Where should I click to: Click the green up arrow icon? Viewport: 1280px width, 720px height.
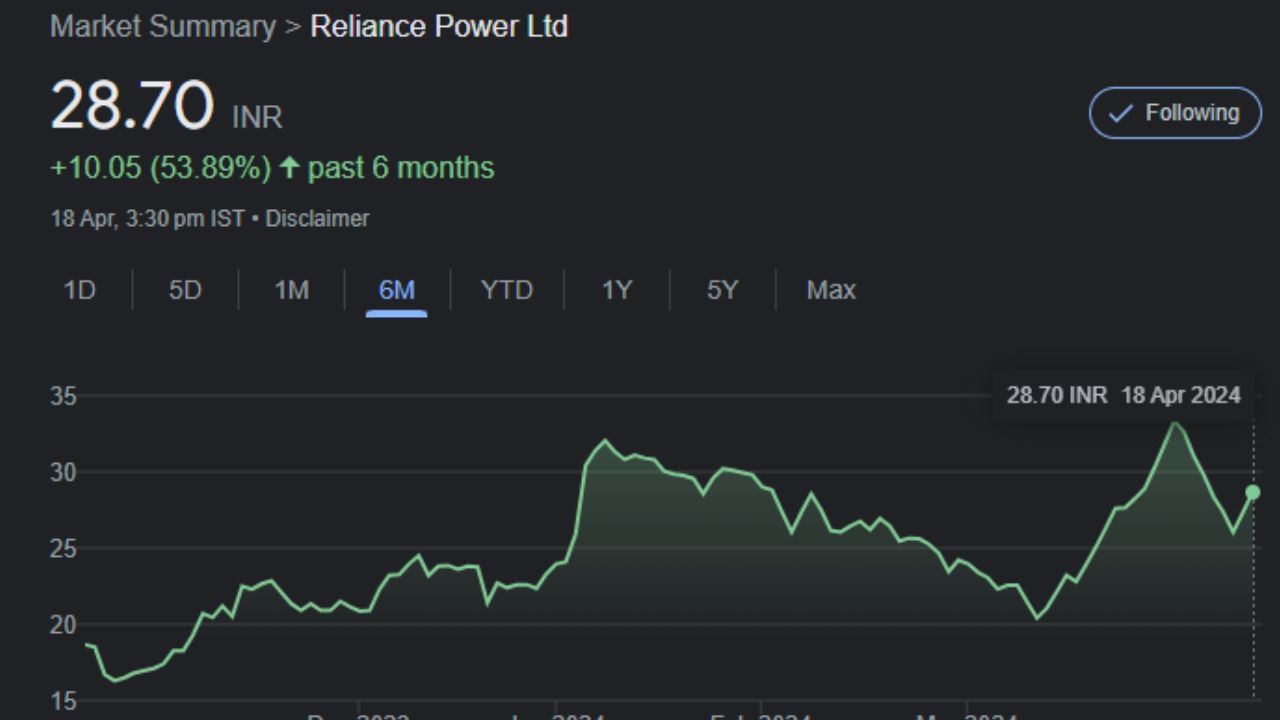[x=289, y=168]
